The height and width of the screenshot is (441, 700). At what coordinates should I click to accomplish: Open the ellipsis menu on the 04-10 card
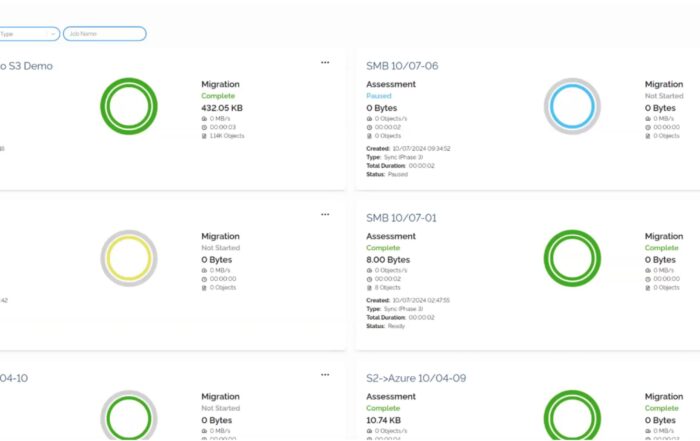click(x=325, y=374)
